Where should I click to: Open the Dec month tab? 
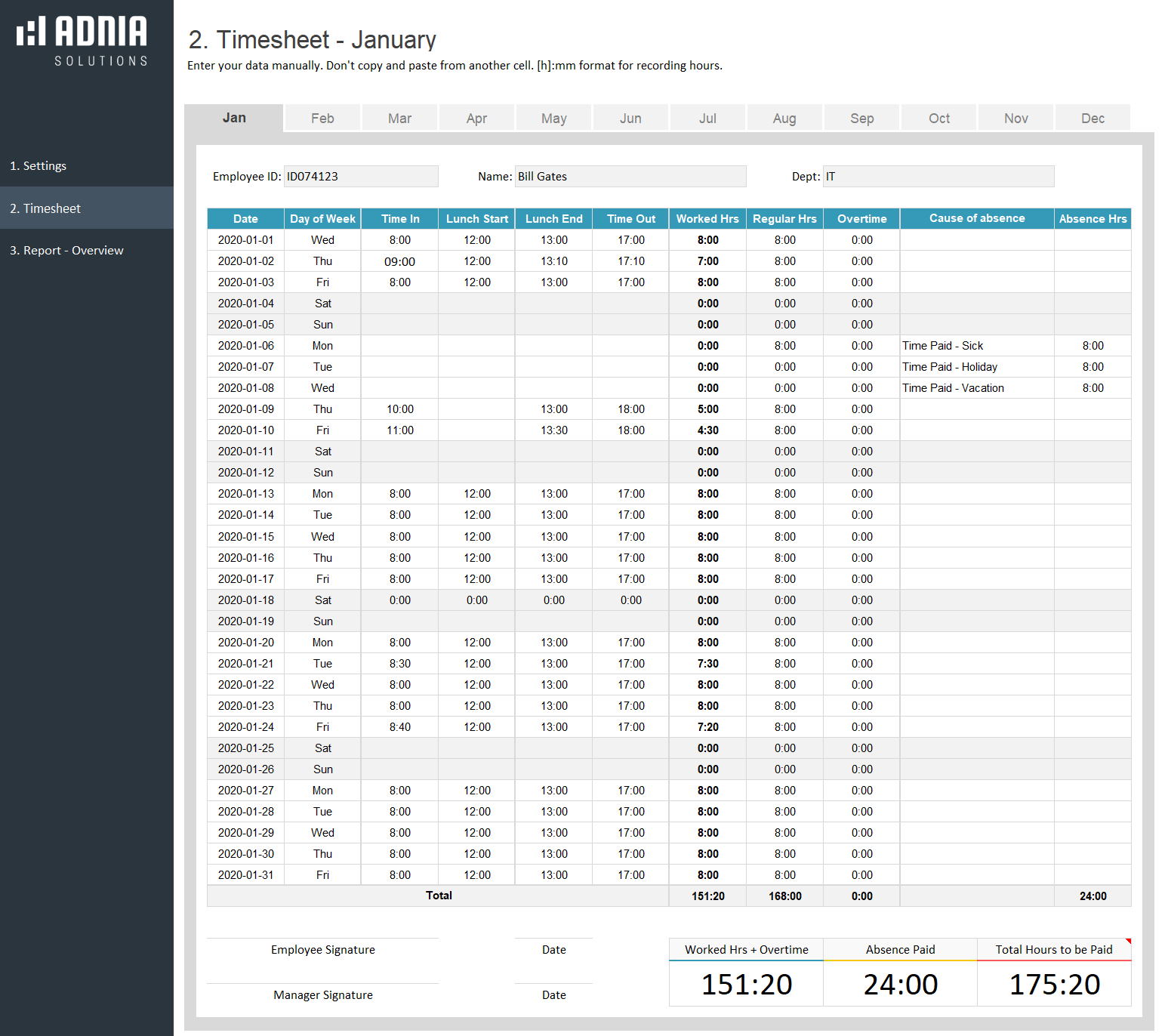[x=1092, y=119]
